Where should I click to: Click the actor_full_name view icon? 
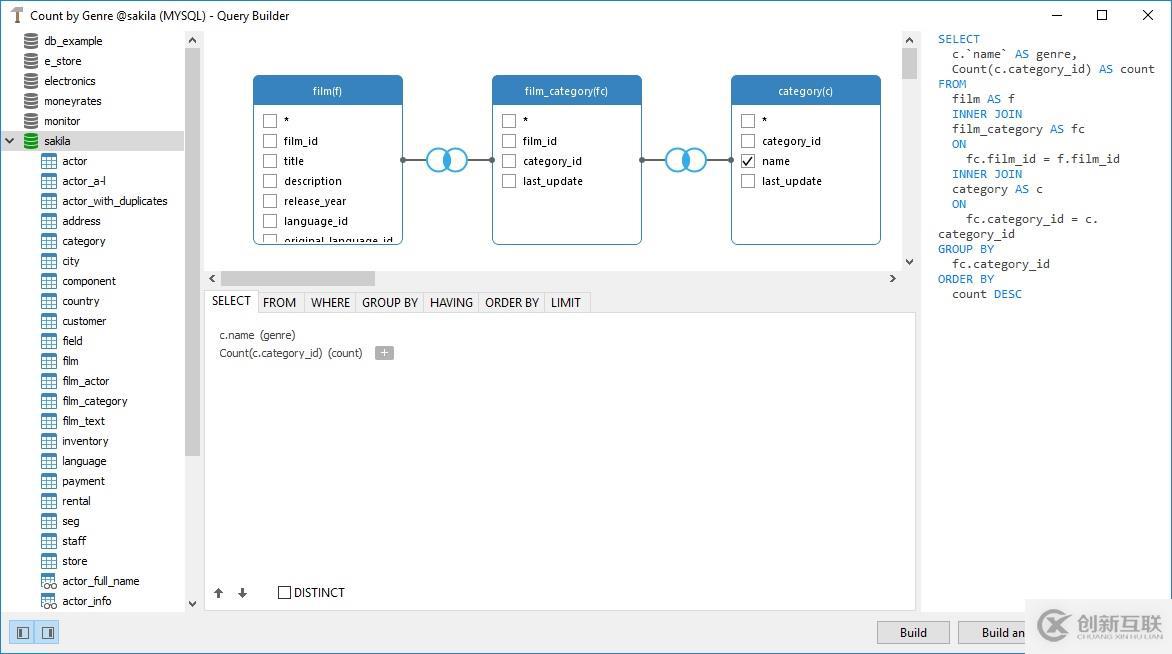tap(49, 581)
